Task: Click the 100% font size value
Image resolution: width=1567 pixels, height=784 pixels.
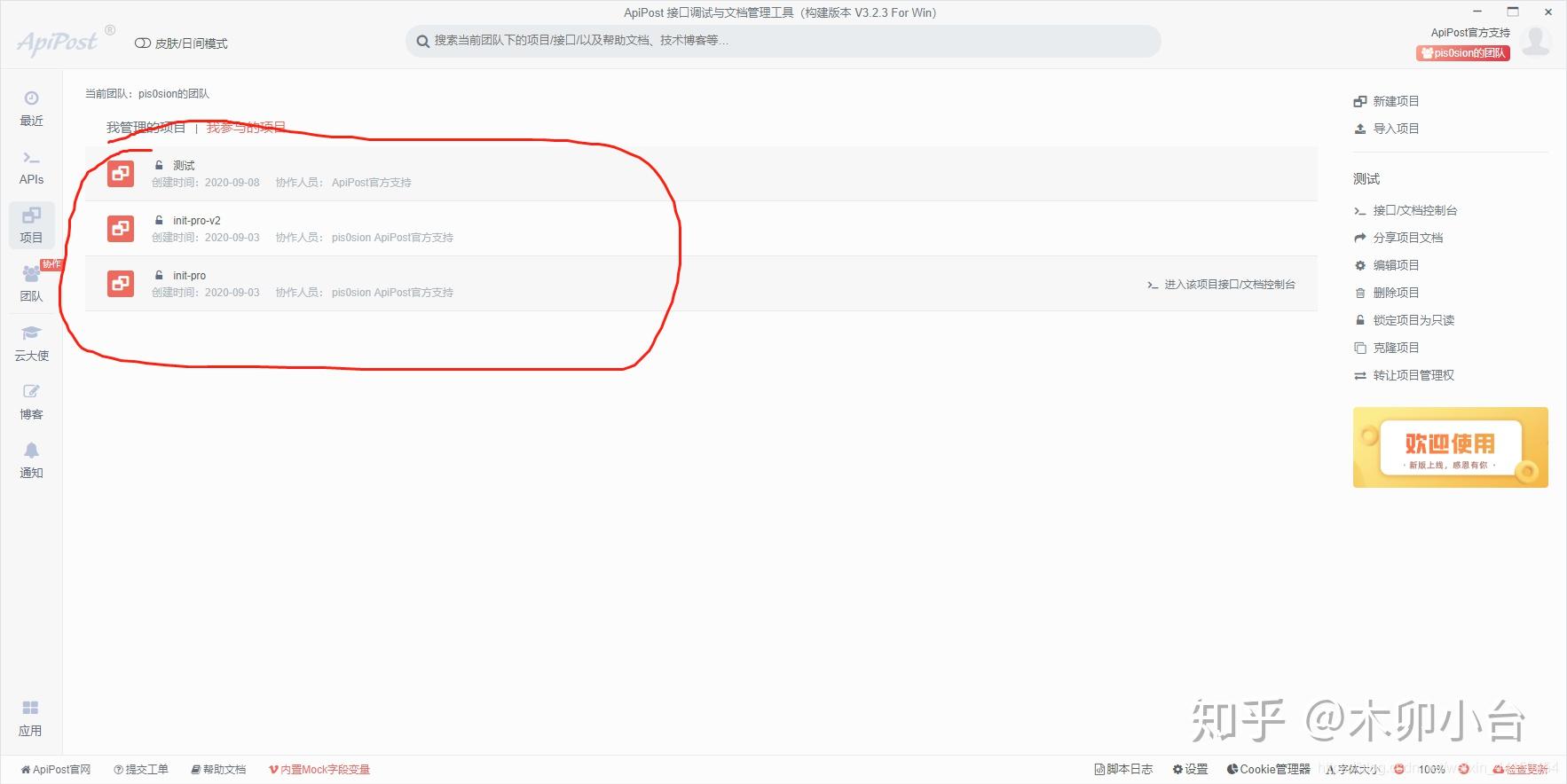Action: click(x=1431, y=770)
